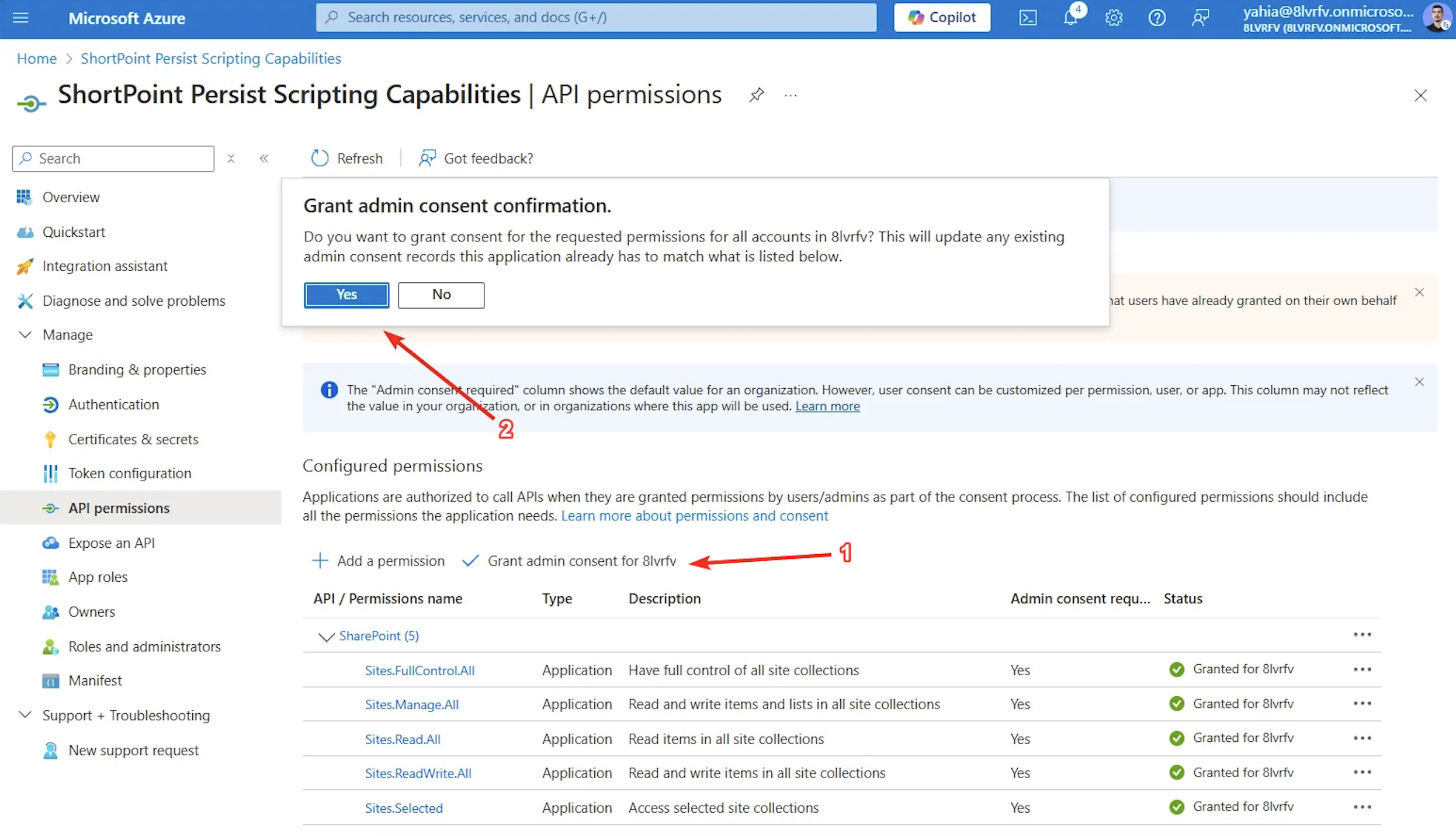Open the portal hamburger menu
The height and width of the screenshot is (836, 1456).
tap(20, 18)
